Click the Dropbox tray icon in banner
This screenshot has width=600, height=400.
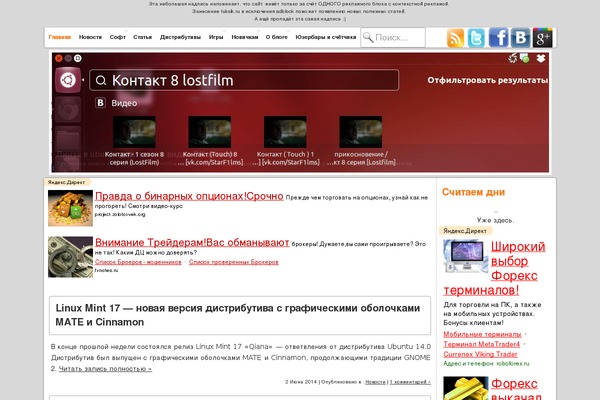click(541, 59)
